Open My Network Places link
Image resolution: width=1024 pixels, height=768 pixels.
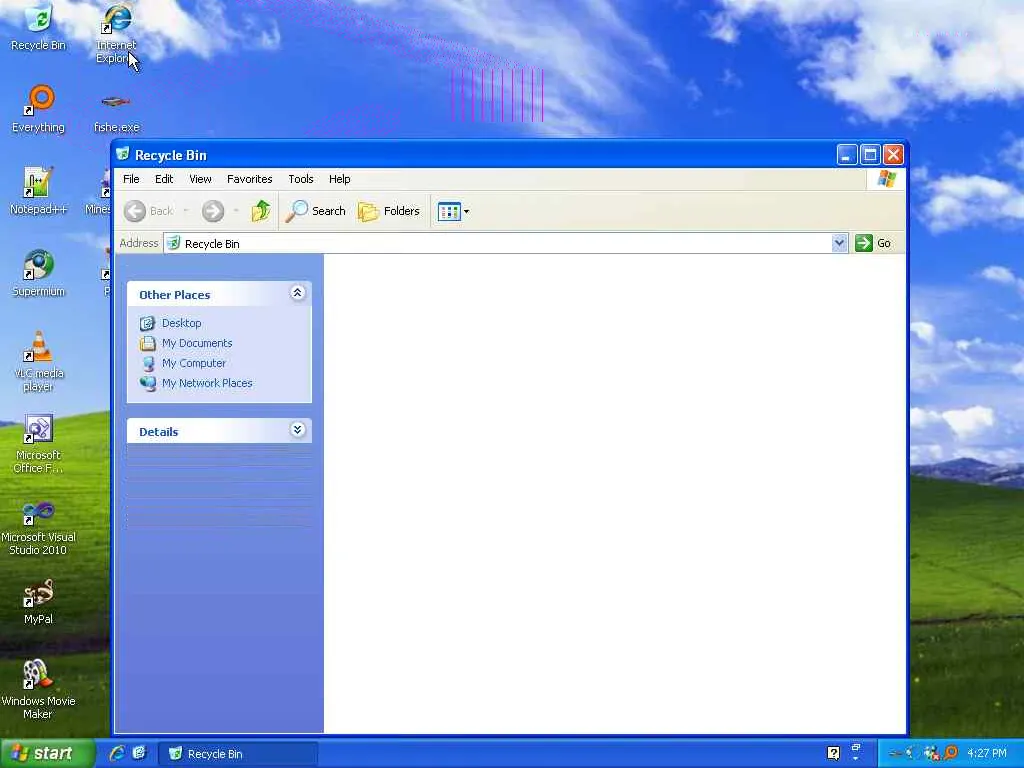[207, 383]
